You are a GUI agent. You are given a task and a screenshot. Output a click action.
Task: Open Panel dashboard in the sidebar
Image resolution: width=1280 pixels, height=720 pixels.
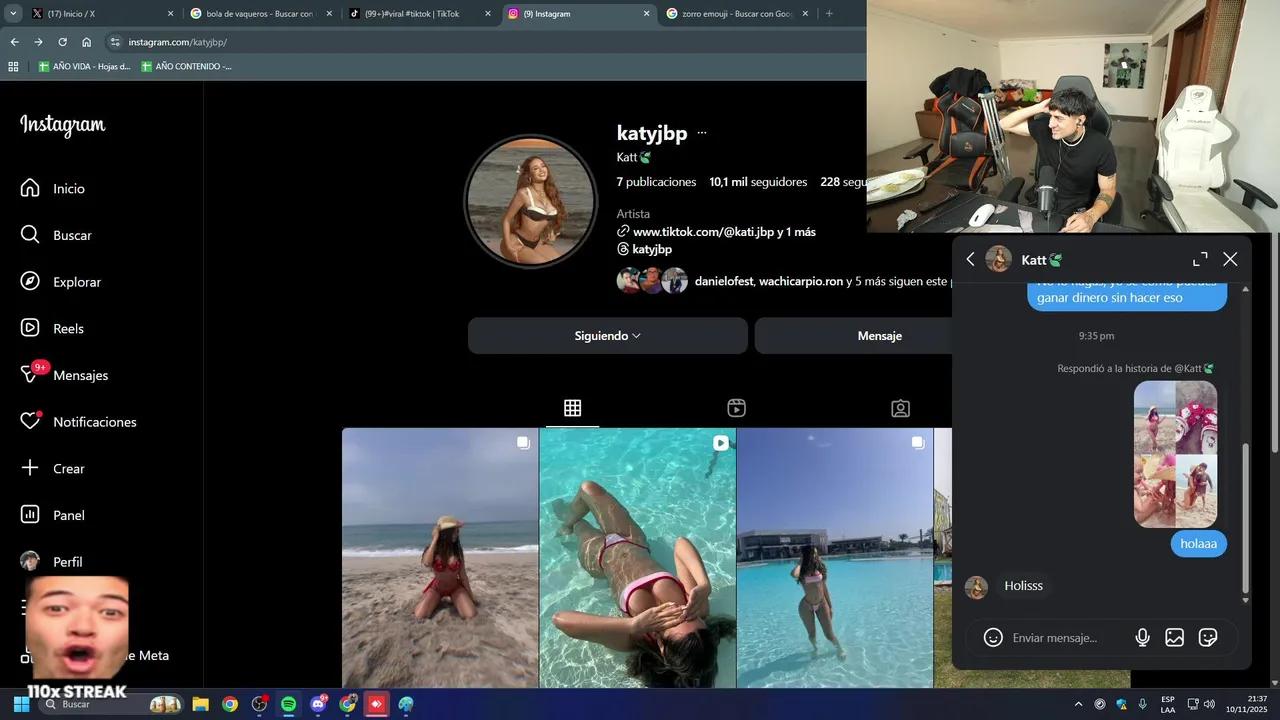click(53, 515)
